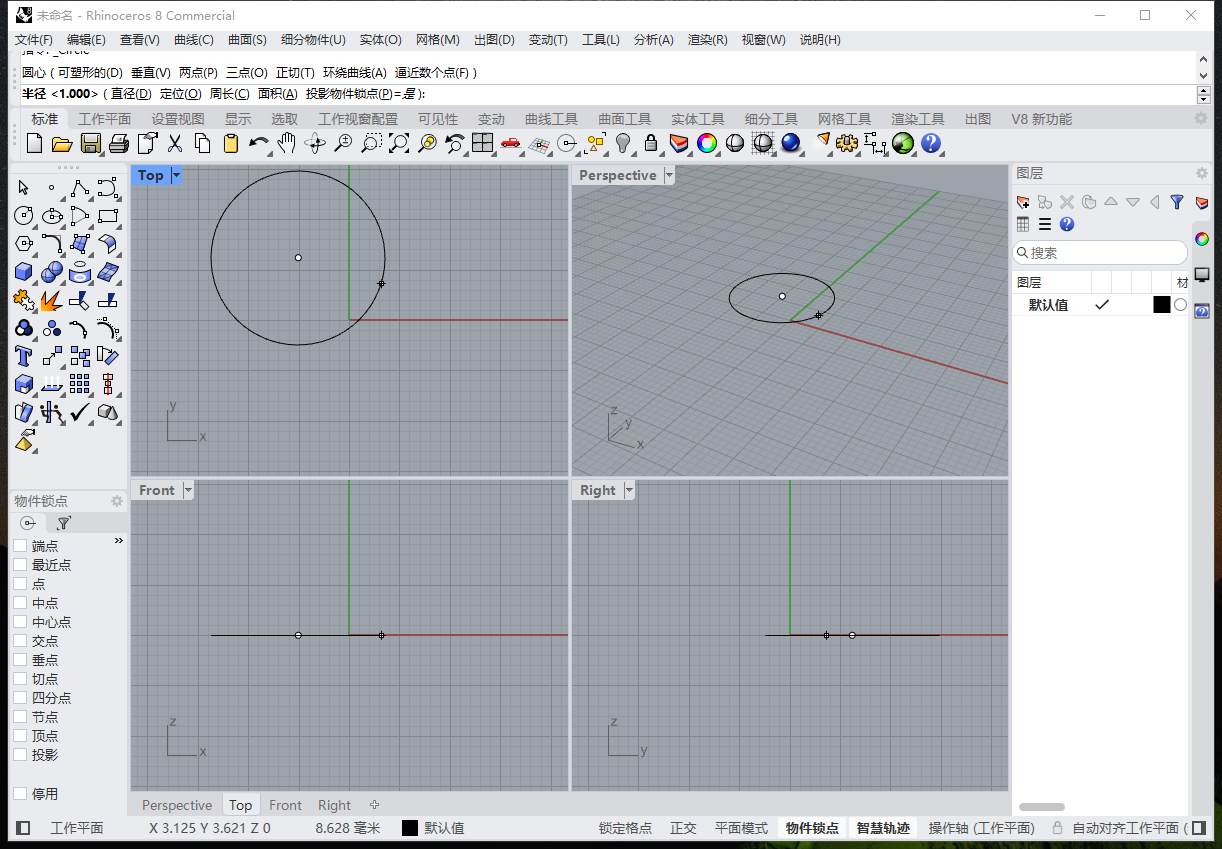The width and height of the screenshot is (1222, 849).
Task: Choose the polyline tool in the sidebar
Action: pyautogui.click(x=80, y=188)
